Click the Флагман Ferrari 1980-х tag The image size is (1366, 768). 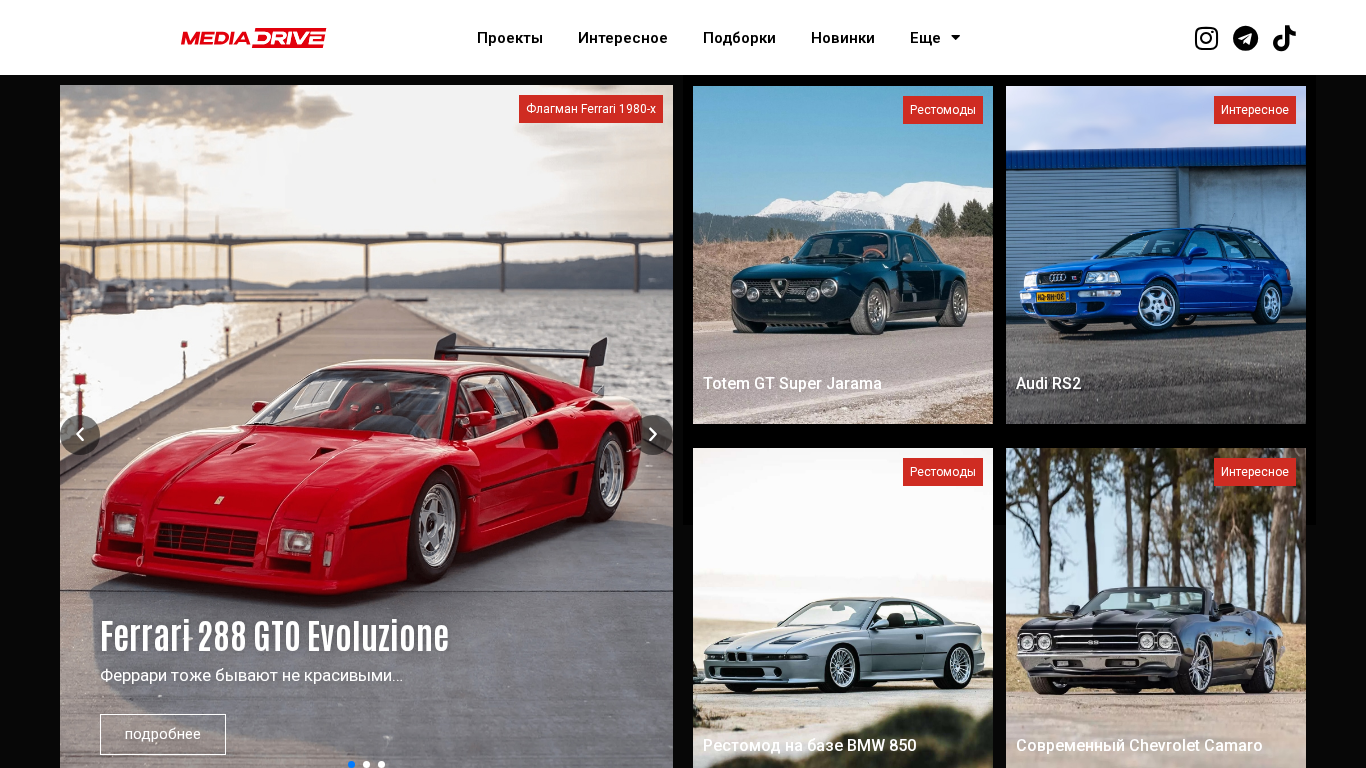[591, 109]
